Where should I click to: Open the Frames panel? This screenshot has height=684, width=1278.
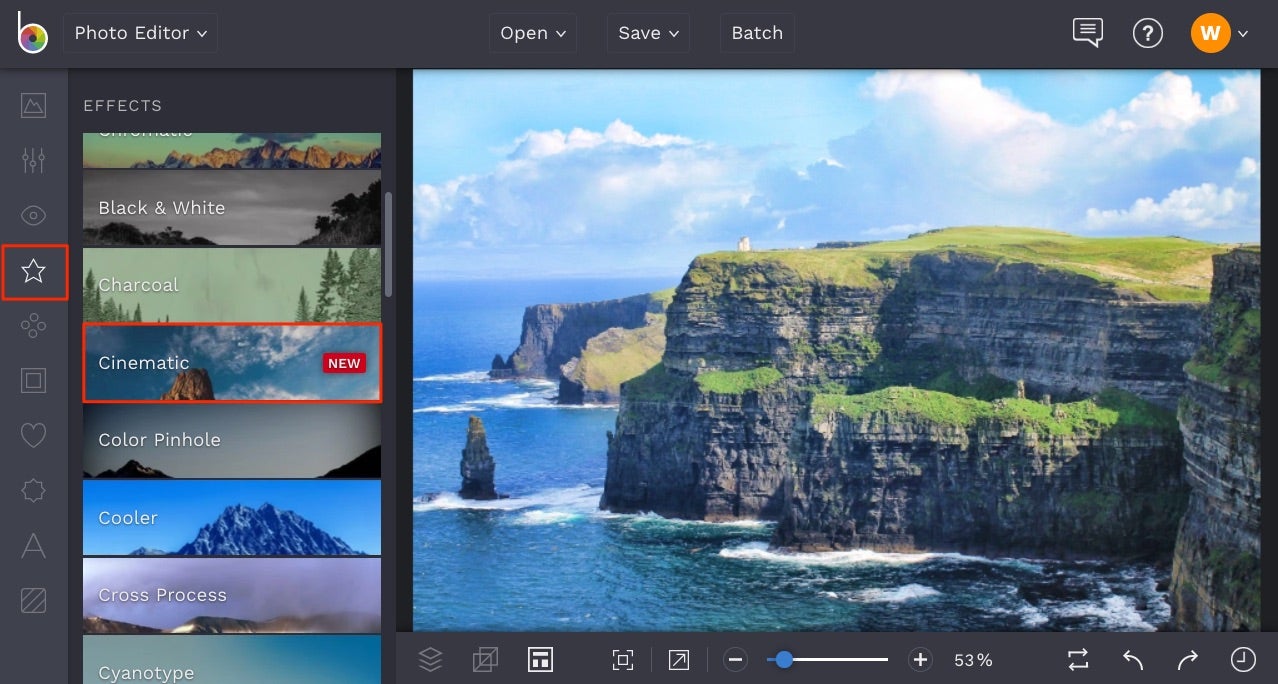point(33,380)
